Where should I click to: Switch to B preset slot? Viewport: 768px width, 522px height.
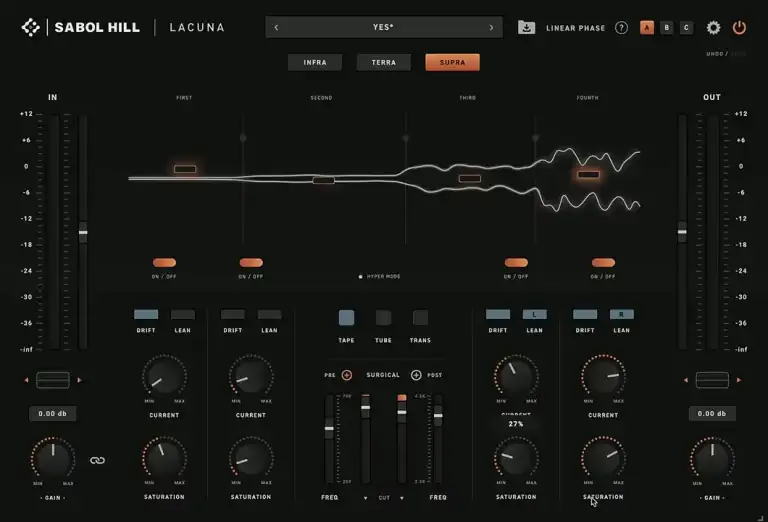click(666, 28)
